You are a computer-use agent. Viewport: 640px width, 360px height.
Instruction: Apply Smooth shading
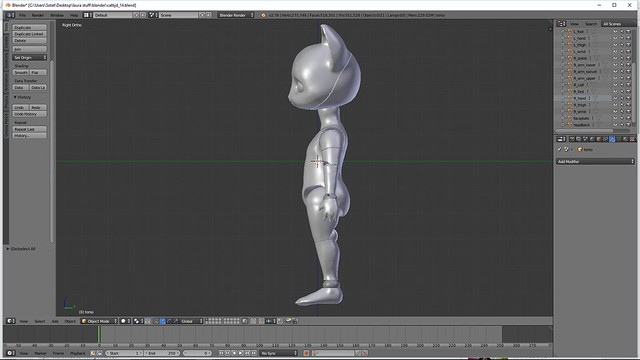tap(21, 73)
